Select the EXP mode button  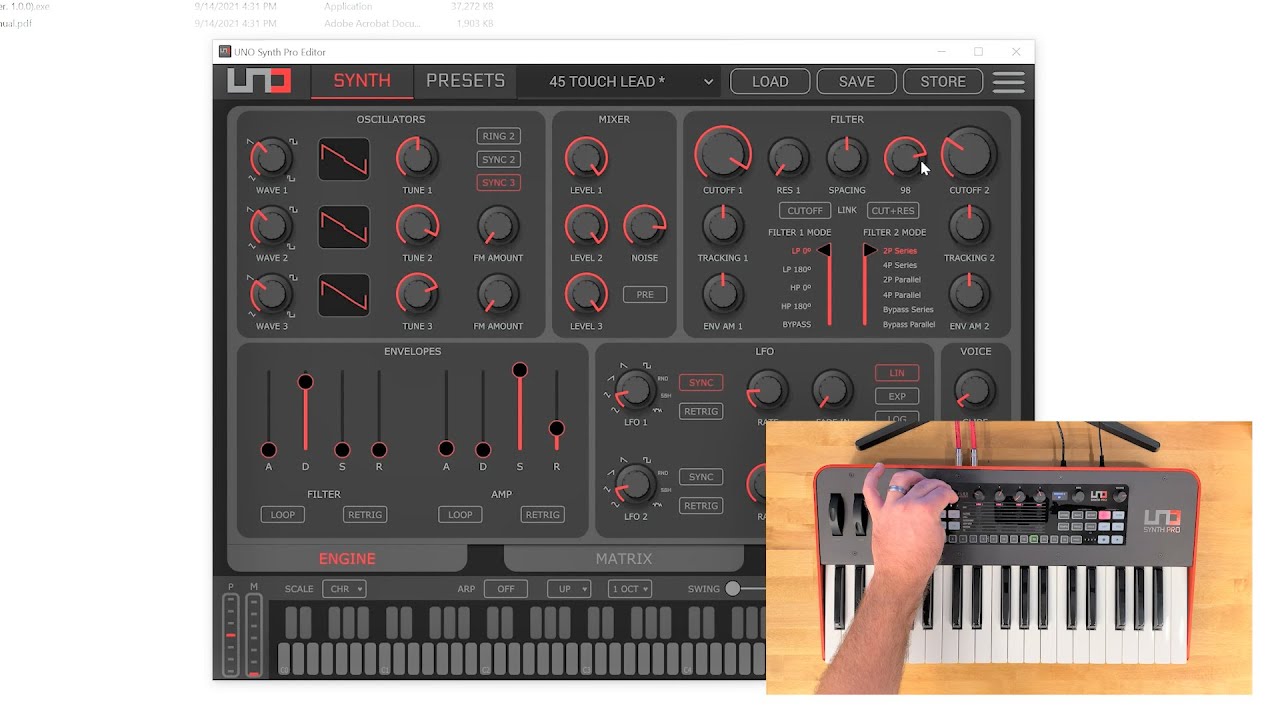tap(897, 396)
